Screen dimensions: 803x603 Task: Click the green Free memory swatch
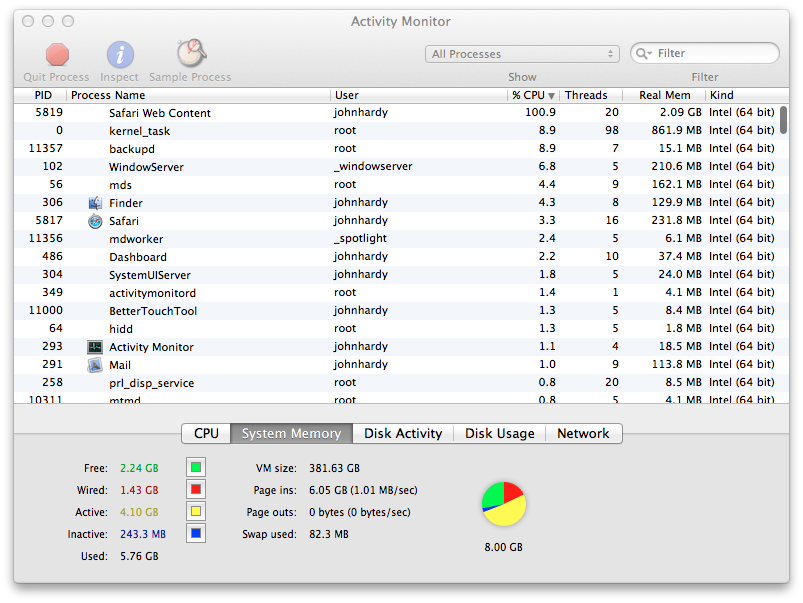196,467
